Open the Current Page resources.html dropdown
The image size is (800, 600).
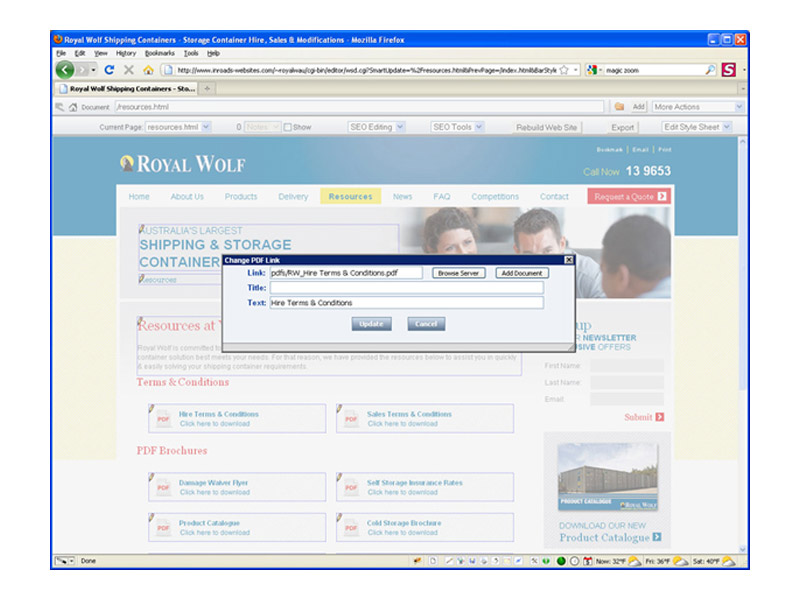tap(178, 127)
